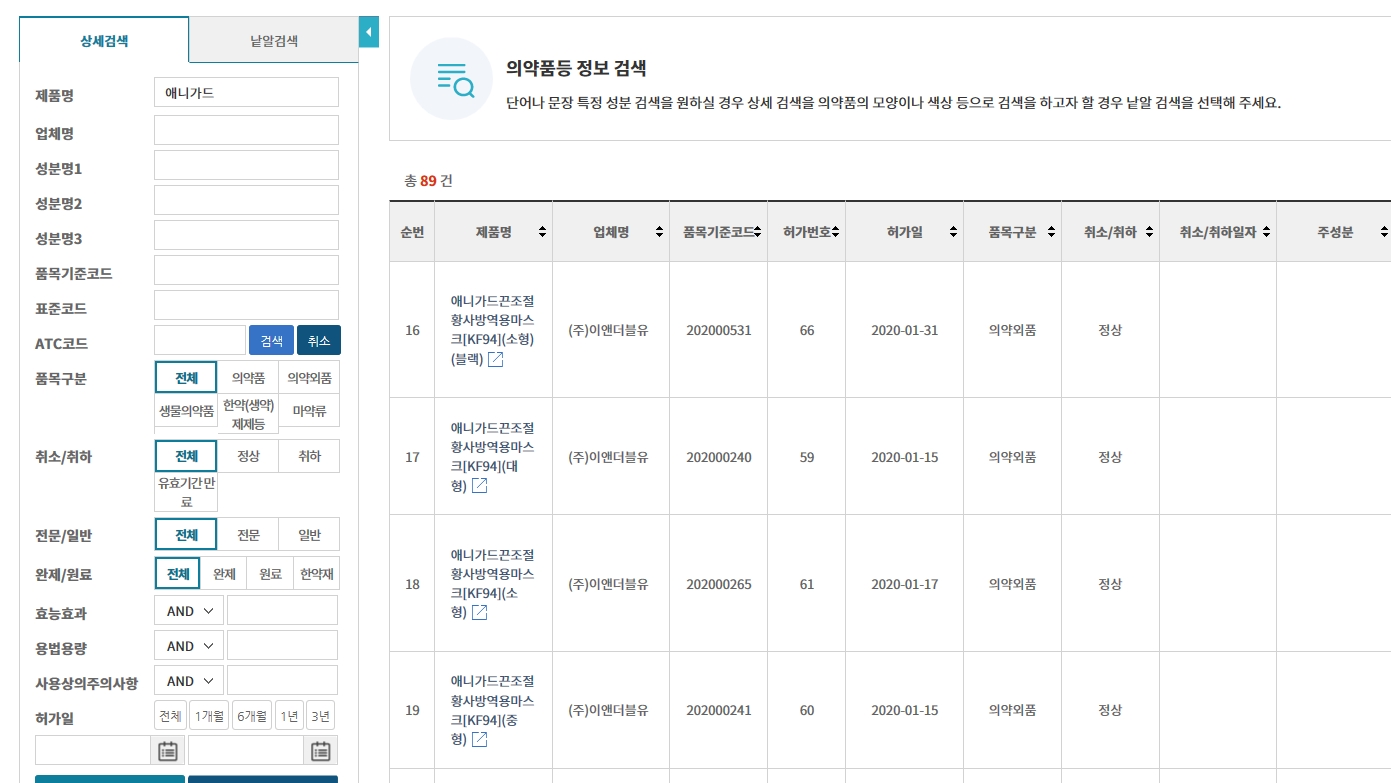Open 애니가드끈조절황사방역용마스크[KF94](대형) product link
The width and height of the screenshot is (1391, 783).
(492, 457)
